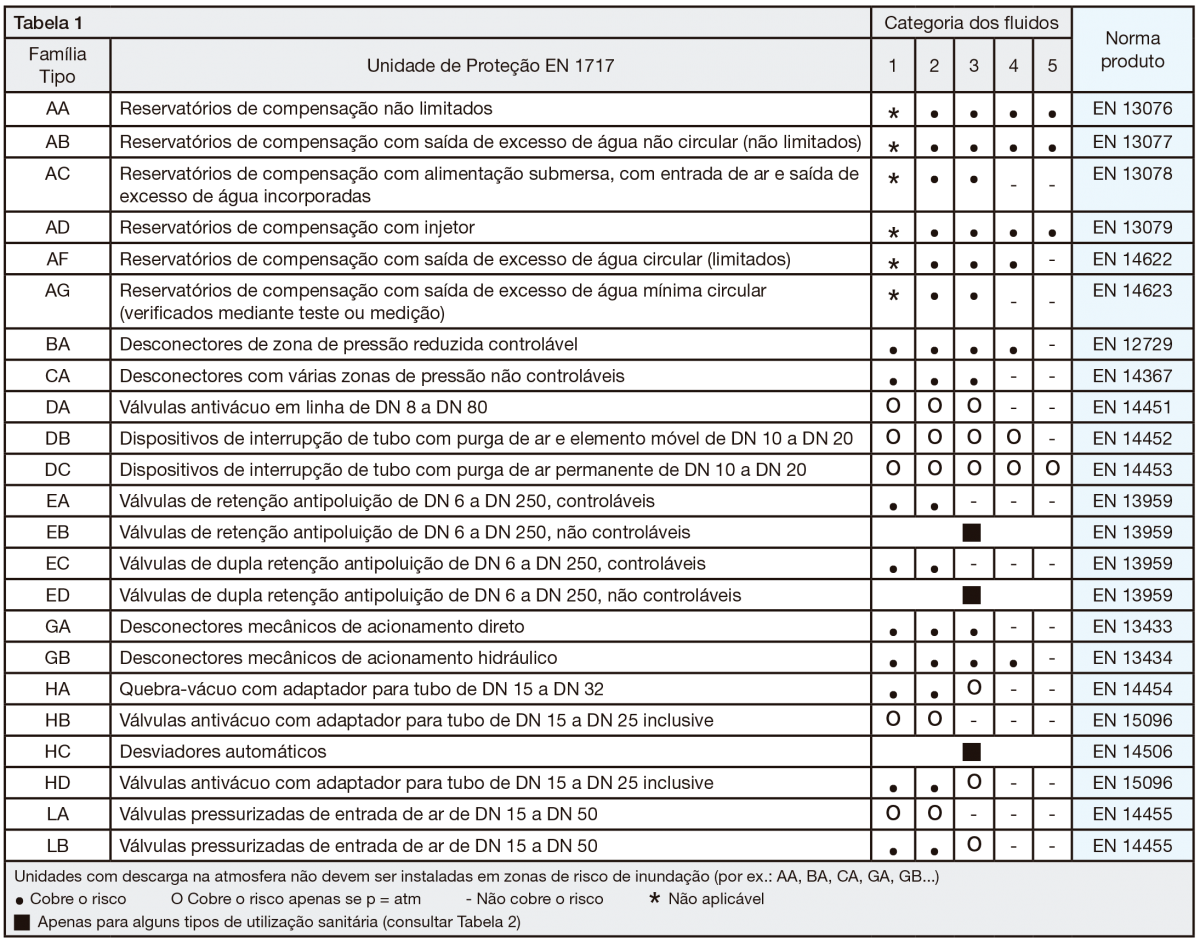Select family type cell CA
Screen dimensions: 1200x948
coord(57,375)
